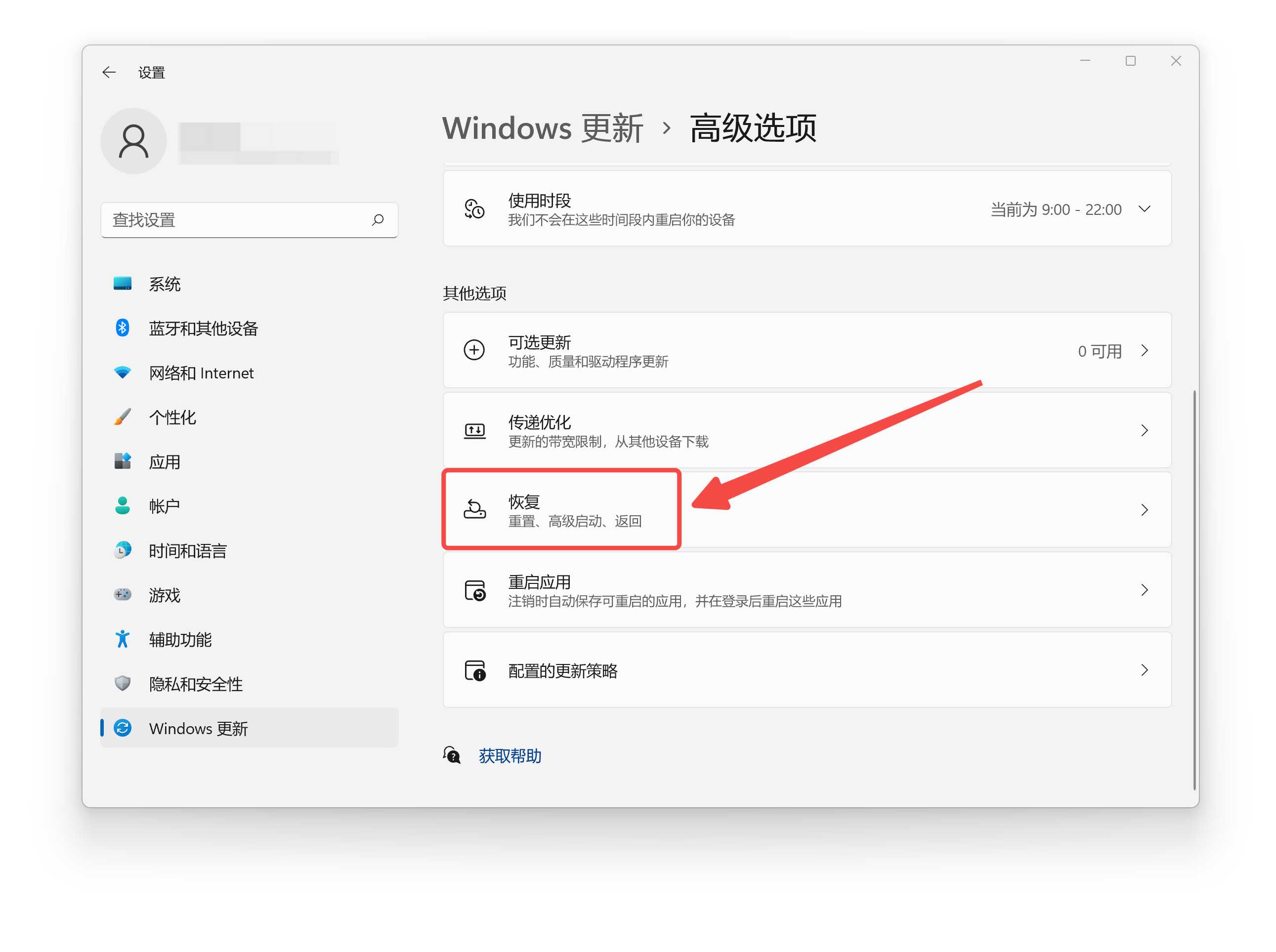Go back to Windows 更新 breadcrumb
The width and height of the screenshot is (1276, 952).
pyautogui.click(x=542, y=127)
